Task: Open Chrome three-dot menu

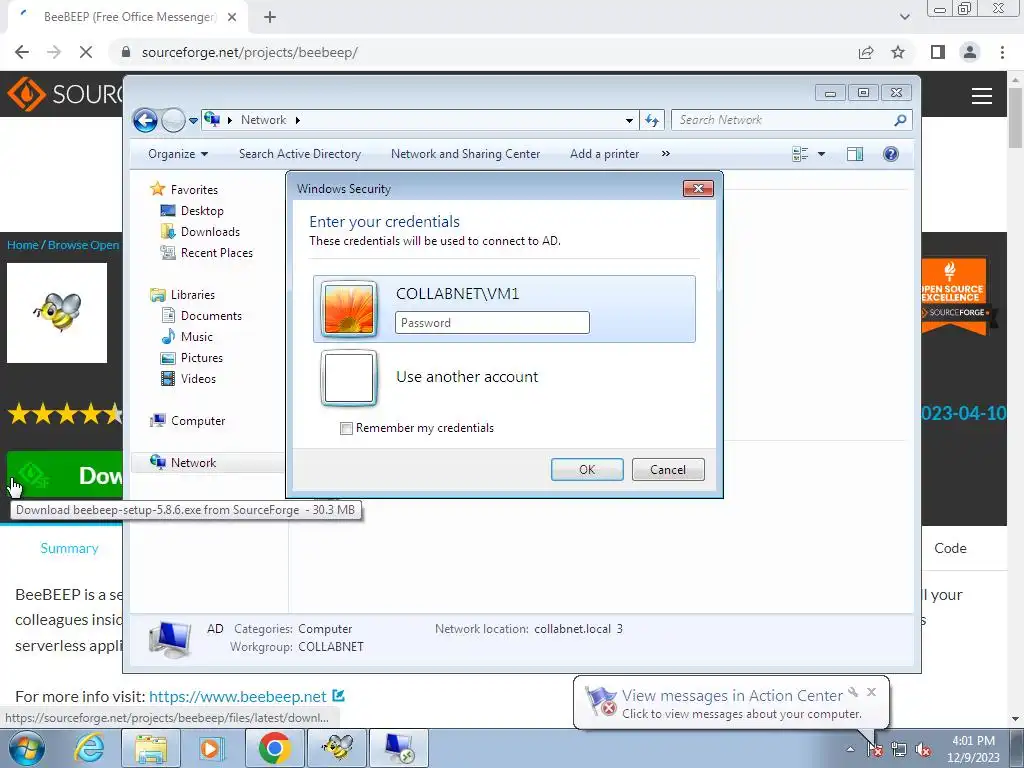Action: 1002,52
